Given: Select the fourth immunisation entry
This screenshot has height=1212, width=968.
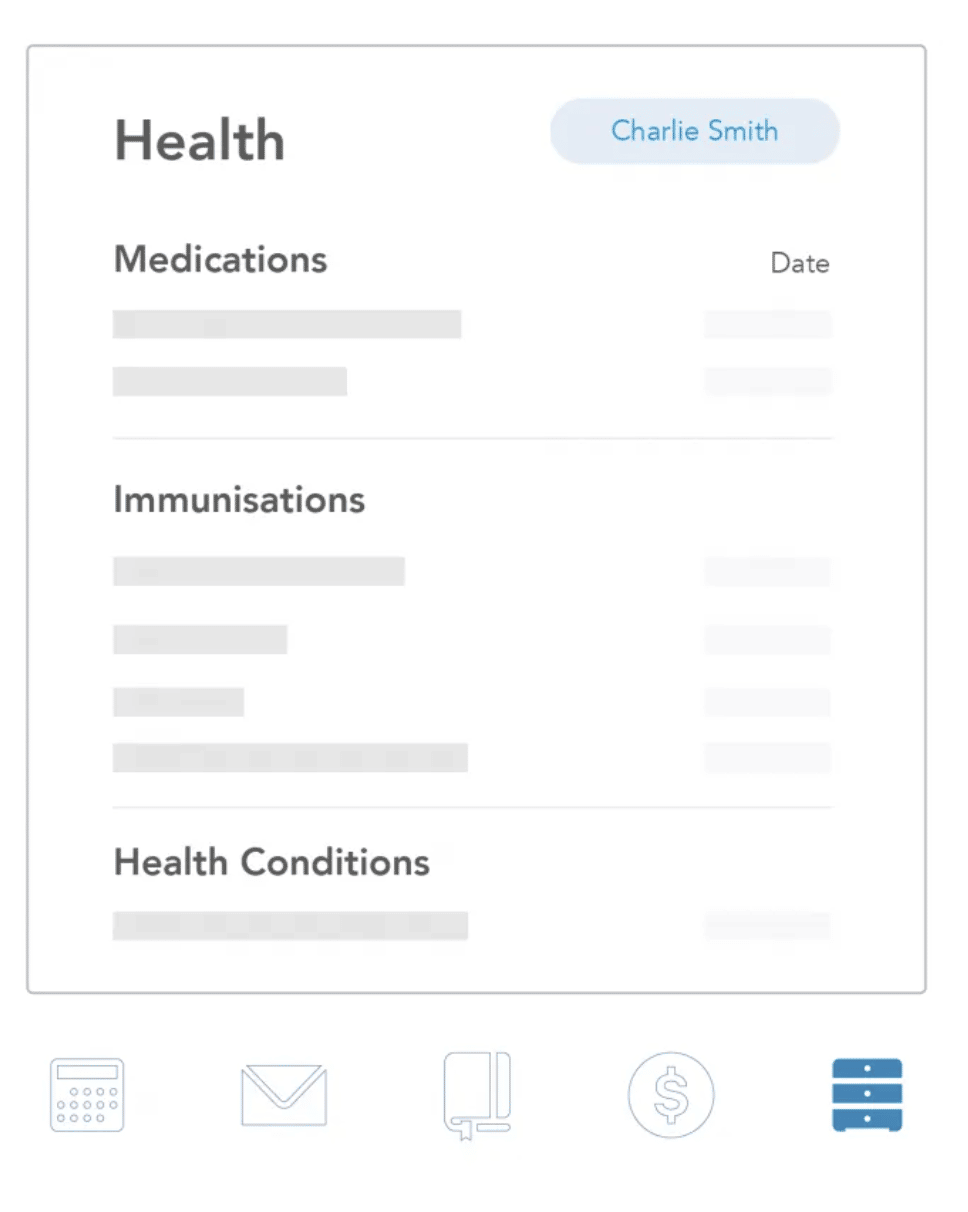Looking at the screenshot, I should pyautogui.click(x=290, y=758).
